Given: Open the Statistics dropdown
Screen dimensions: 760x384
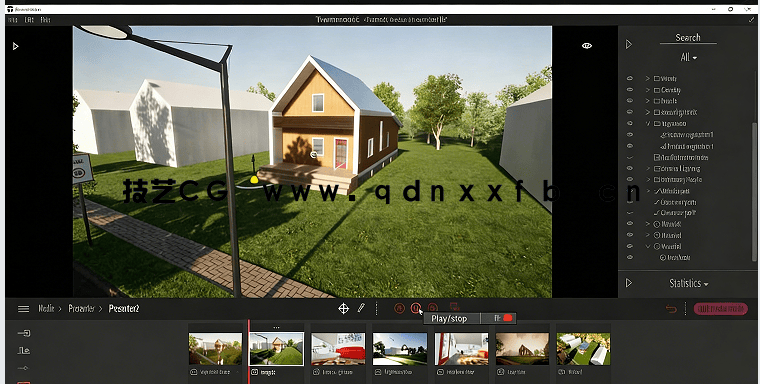Looking at the screenshot, I should click(688, 283).
